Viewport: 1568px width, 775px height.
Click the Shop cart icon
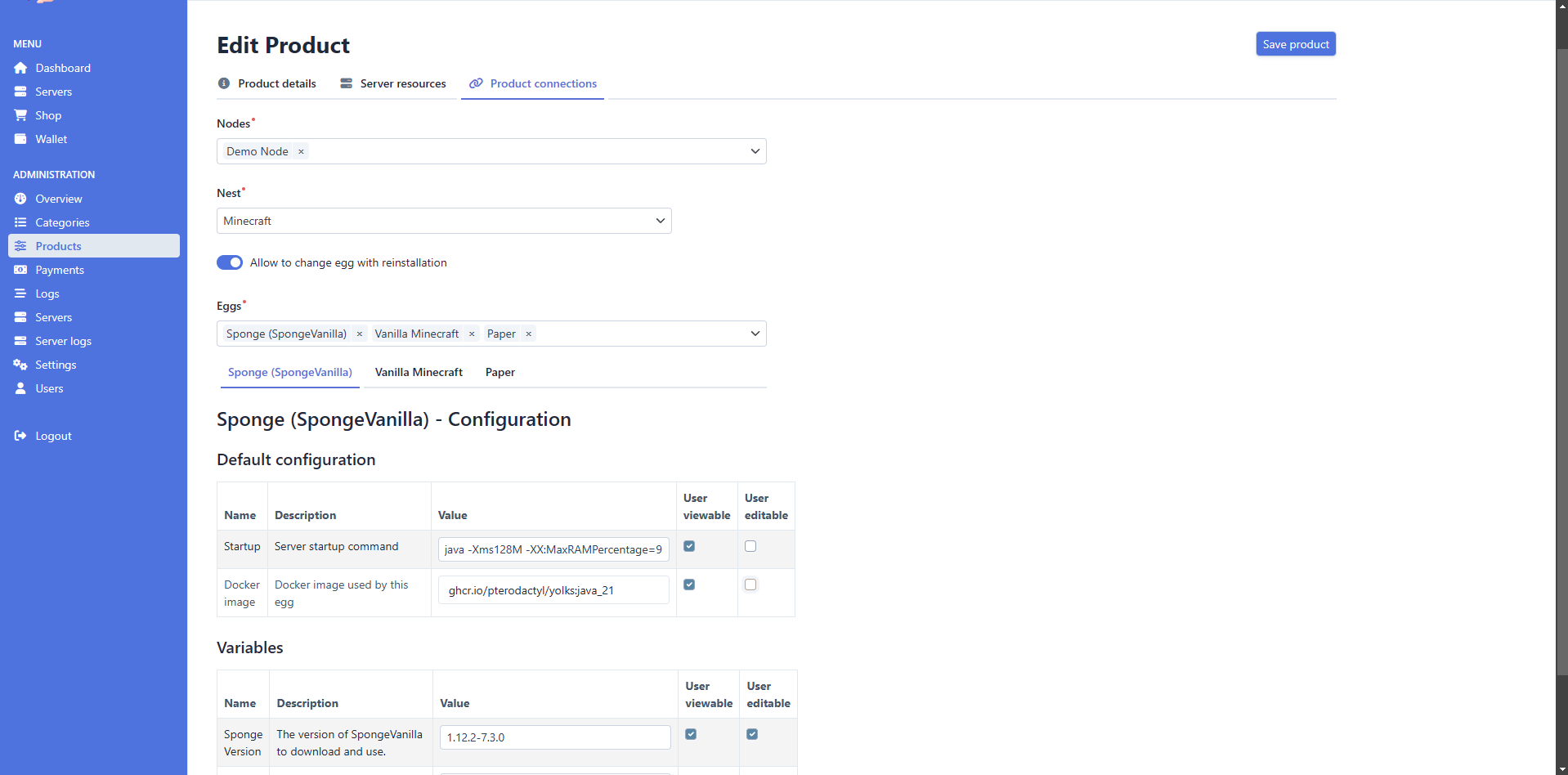coord(20,115)
